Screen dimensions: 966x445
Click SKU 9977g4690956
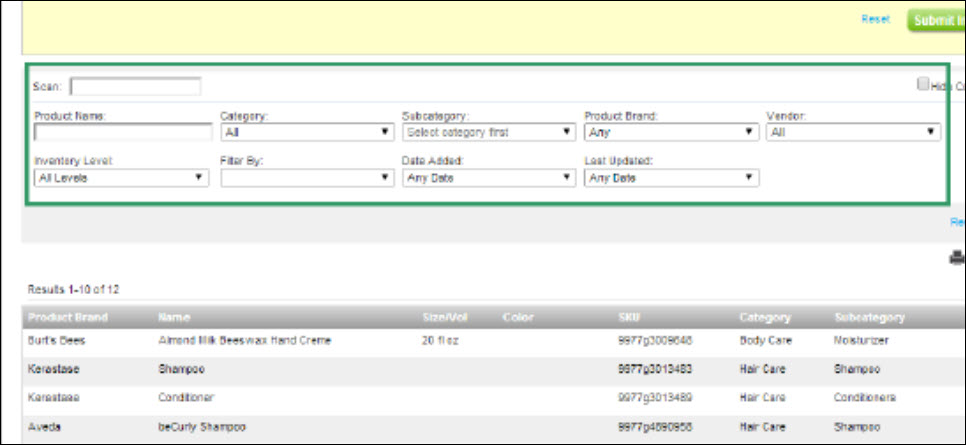(654, 427)
